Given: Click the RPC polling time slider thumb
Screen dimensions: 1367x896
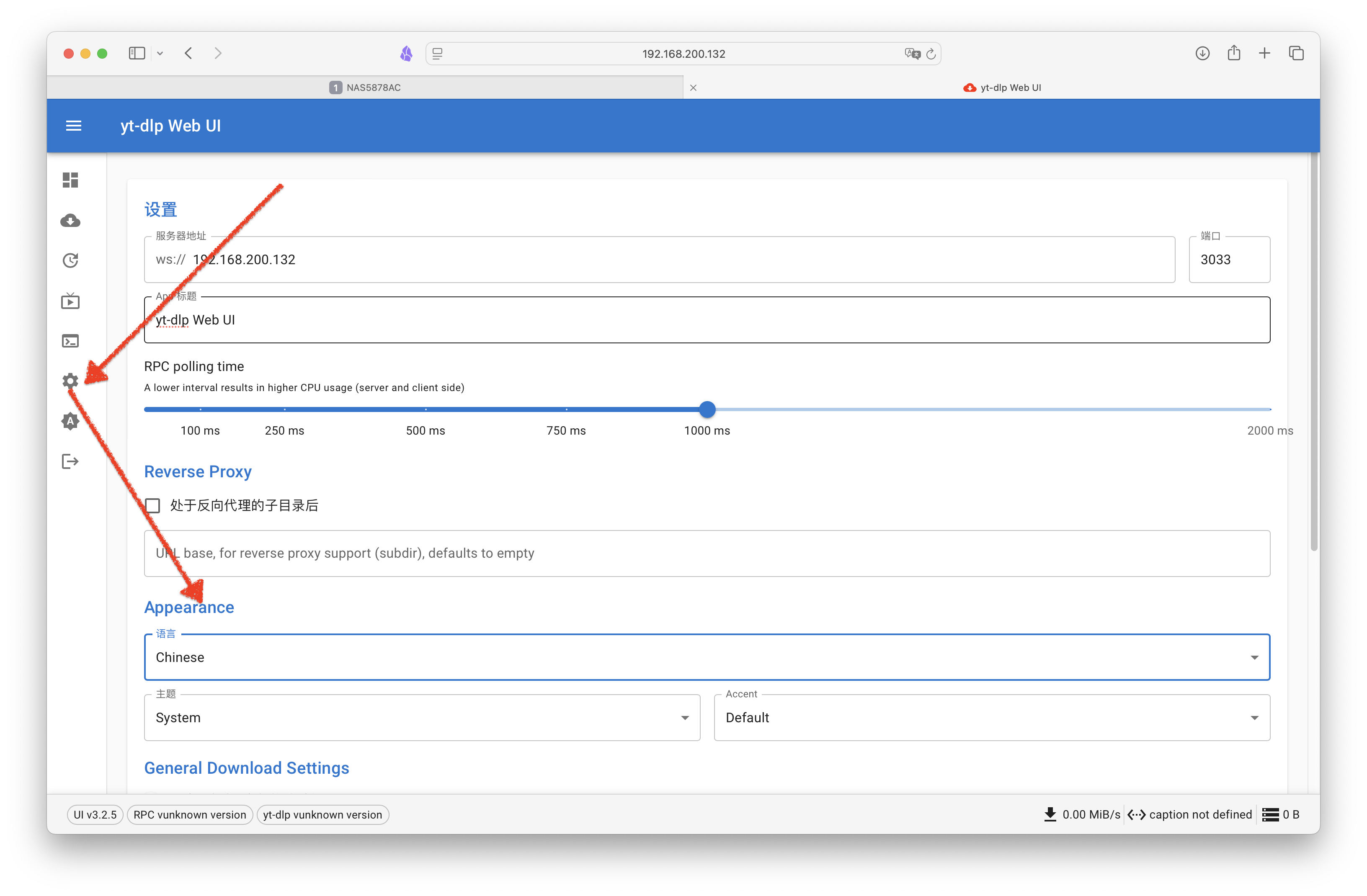Looking at the screenshot, I should [707, 409].
